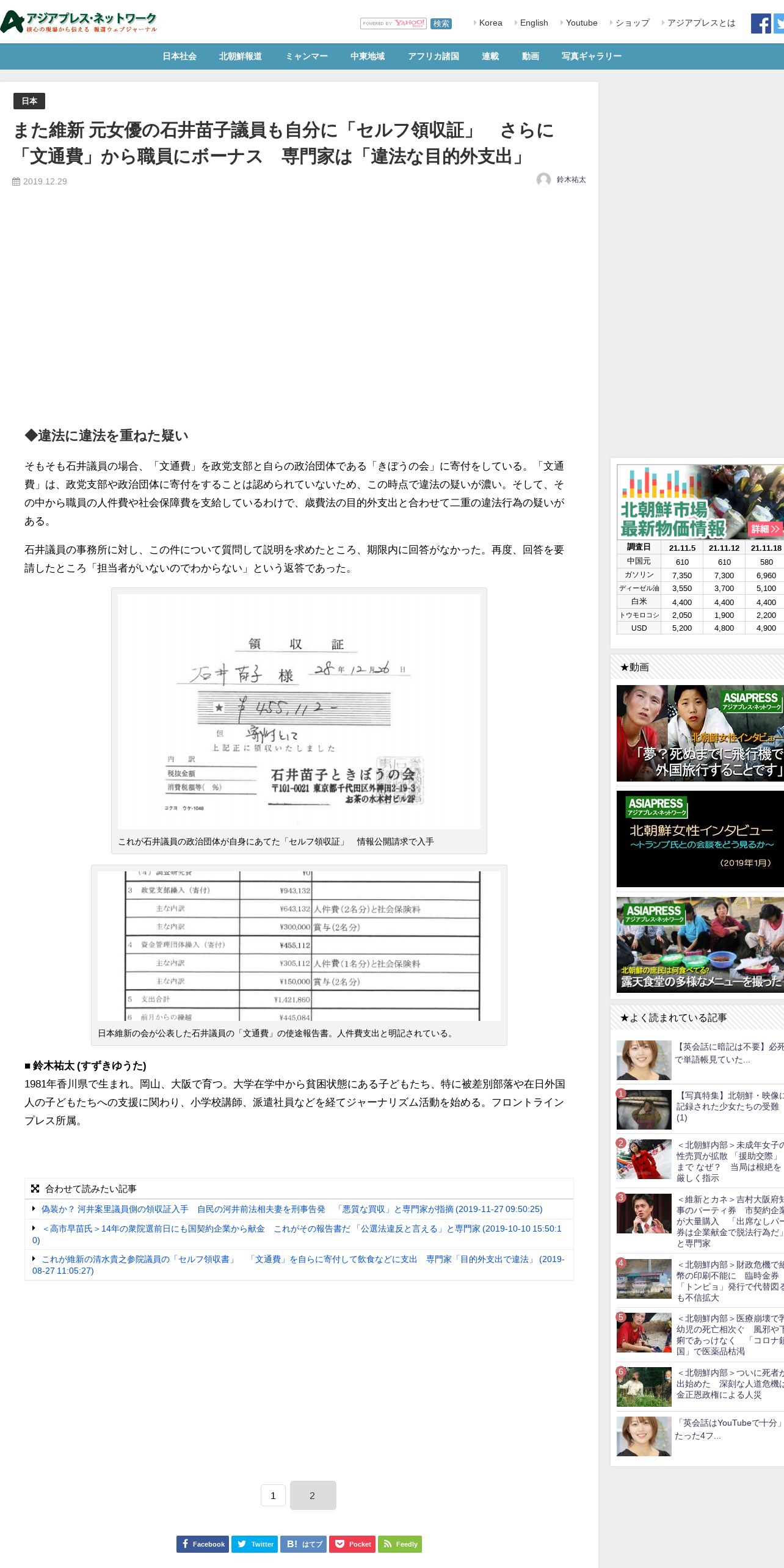The height and width of the screenshot is (1568, 784).
Task: Click the calendar icon beside 2019.12.29
Action: [16, 181]
